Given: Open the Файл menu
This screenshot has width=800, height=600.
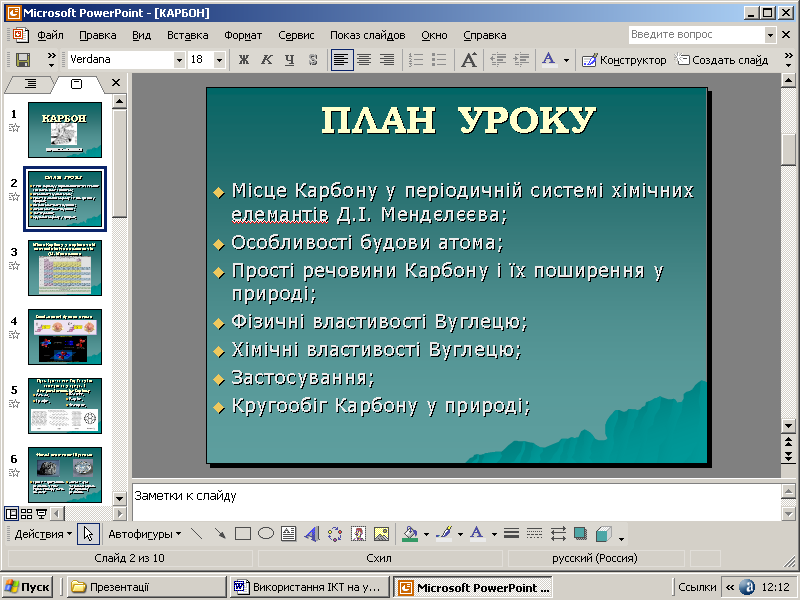Looking at the screenshot, I should [50, 35].
